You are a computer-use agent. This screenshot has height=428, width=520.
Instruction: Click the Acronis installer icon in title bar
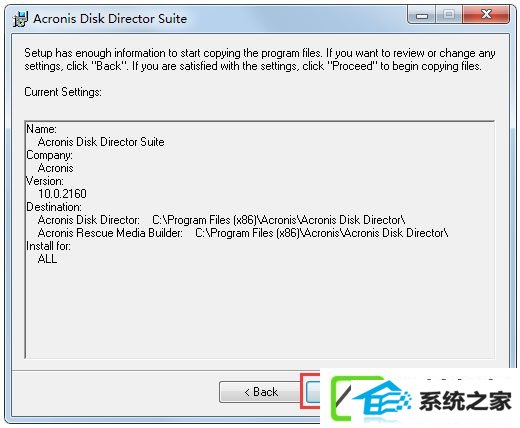click(x=21, y=19)
